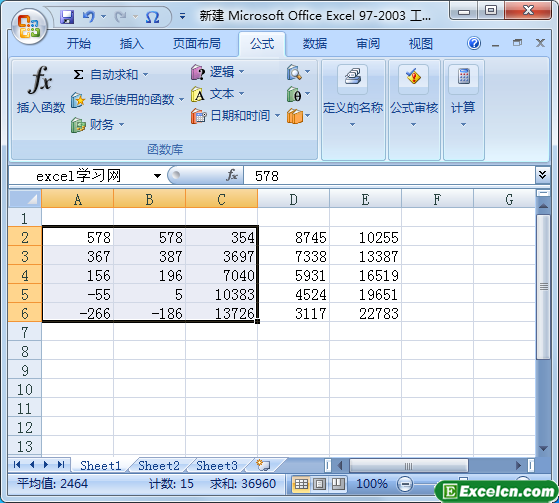Select the Sheet1 worksheet tab
The width and height of the screenshot is (559, 503).
click(x=101, y=466)
